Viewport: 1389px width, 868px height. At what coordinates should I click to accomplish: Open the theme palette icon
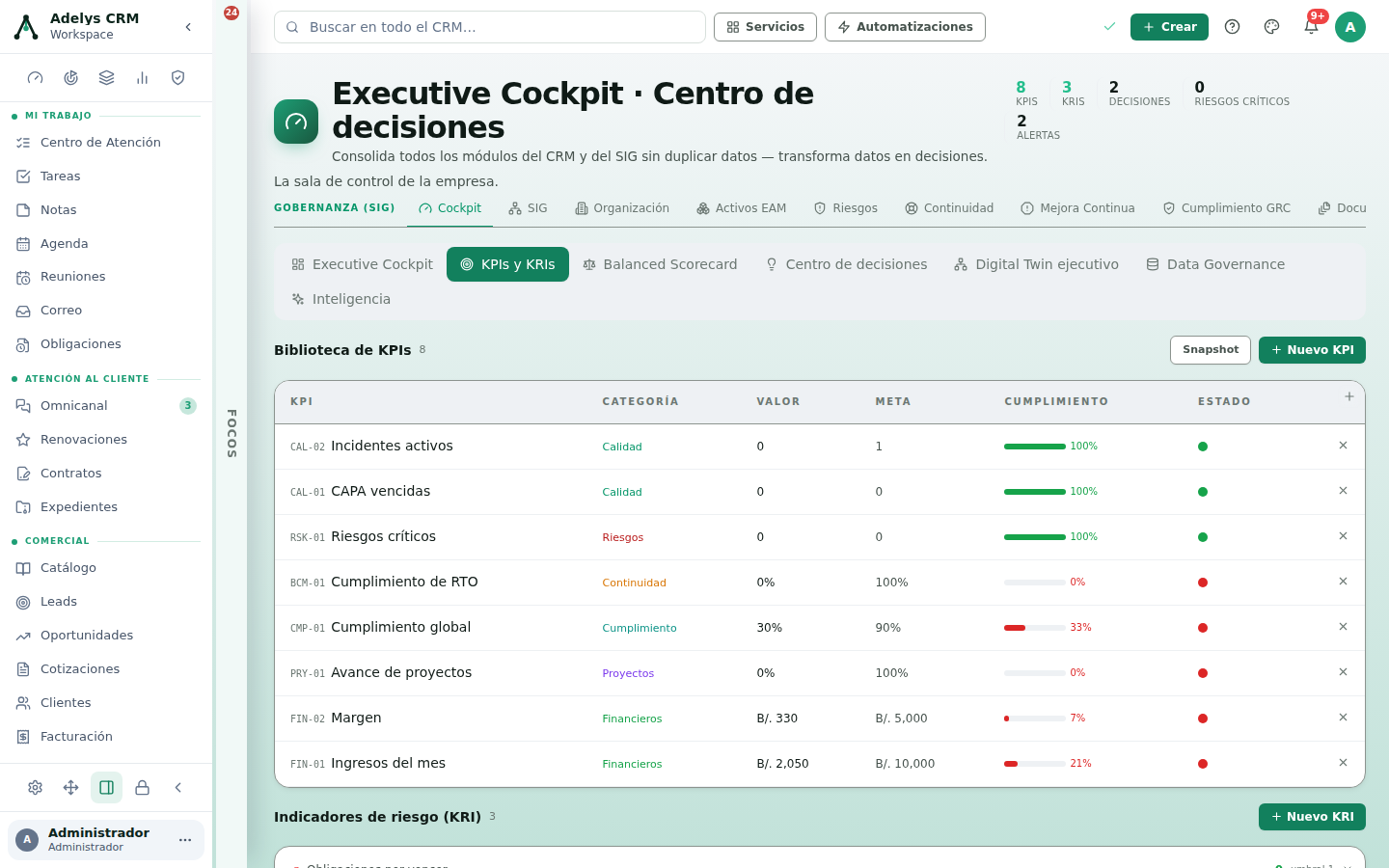[x=1271, y=27]
